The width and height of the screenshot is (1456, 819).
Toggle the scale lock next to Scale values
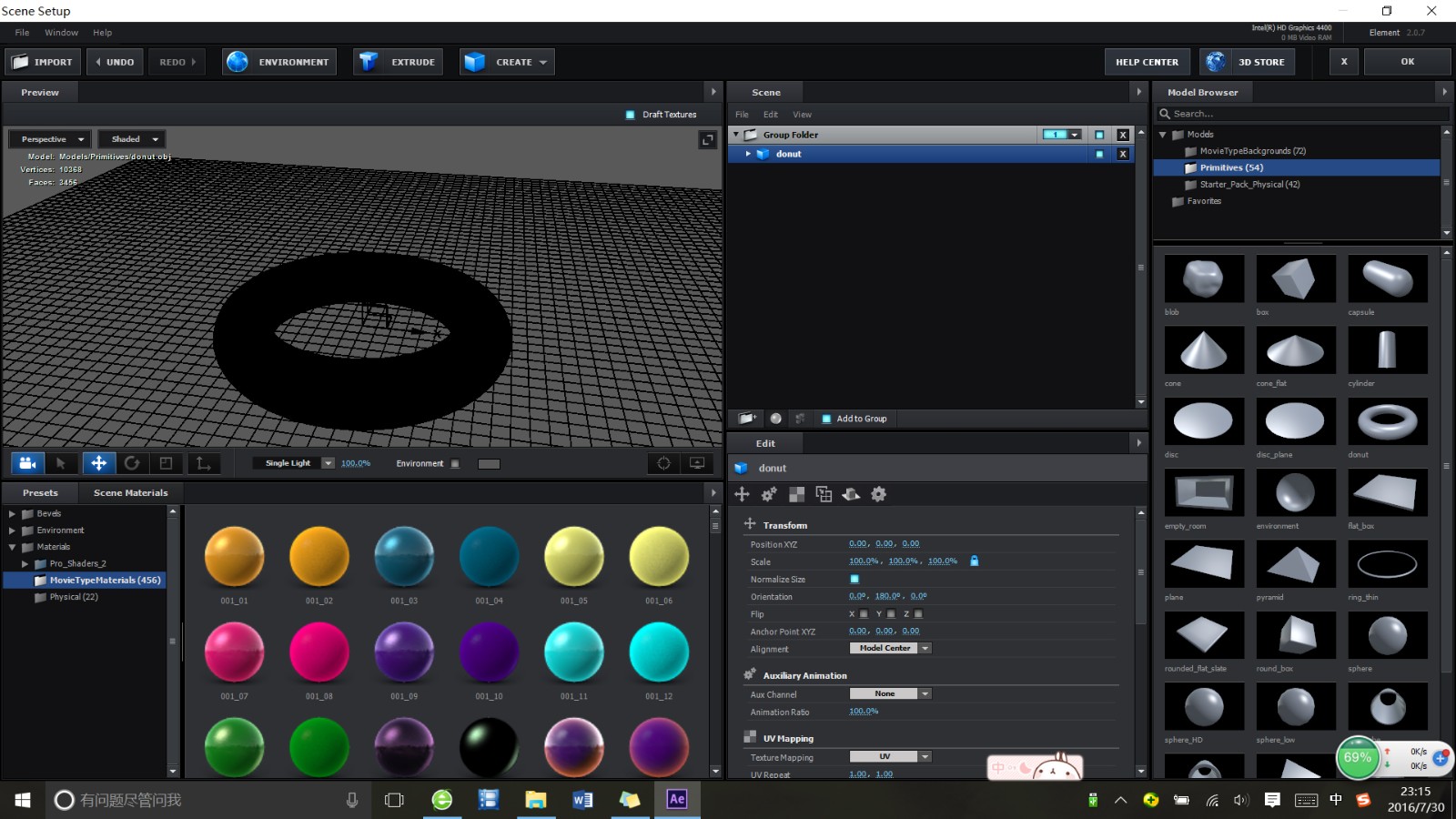[x=975, y=561]
